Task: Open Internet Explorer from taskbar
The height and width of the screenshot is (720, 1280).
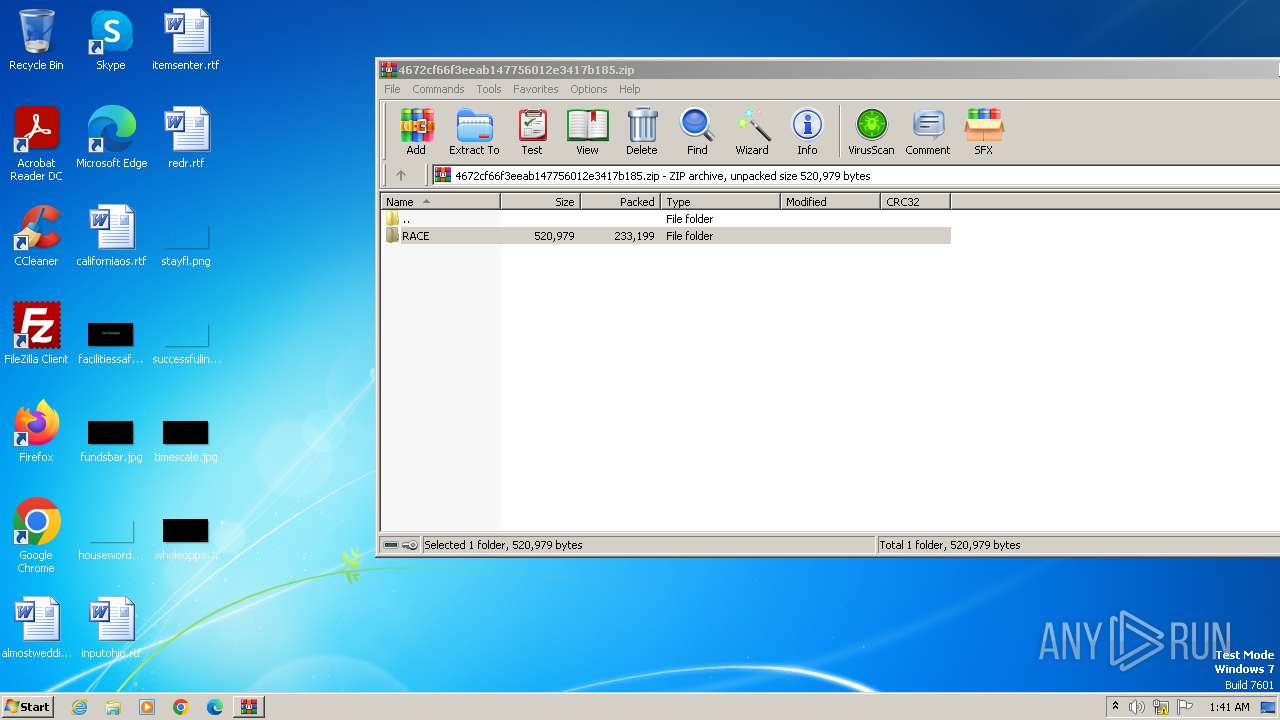Action: [79, 707]
